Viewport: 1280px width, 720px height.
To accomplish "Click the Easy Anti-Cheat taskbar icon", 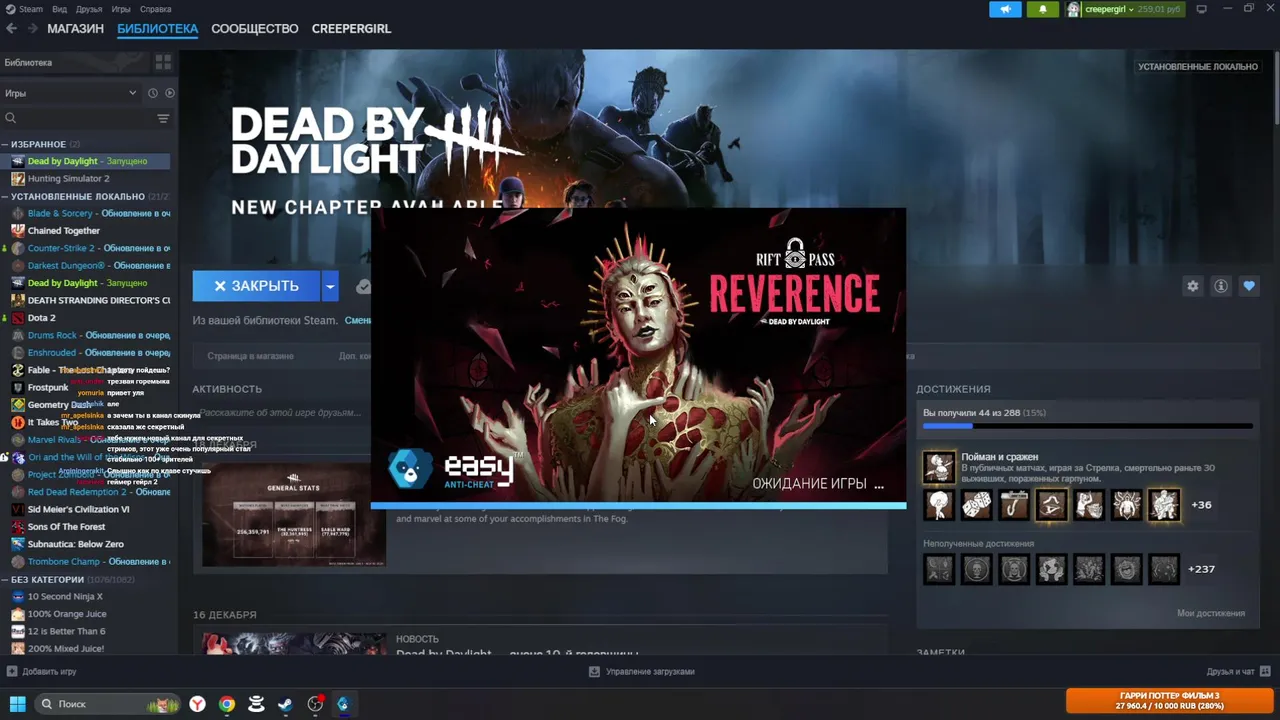I will click(x=343, y=704).
